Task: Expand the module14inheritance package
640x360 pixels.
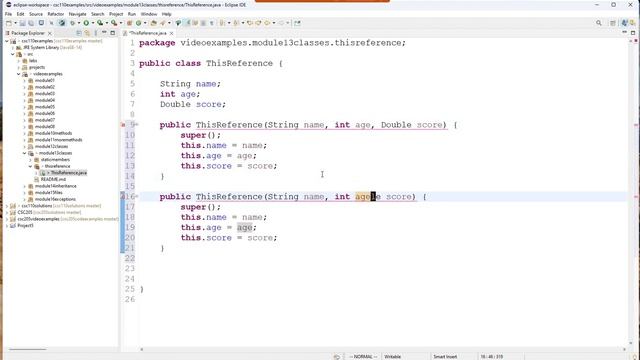Action: (x=24, y=186)
